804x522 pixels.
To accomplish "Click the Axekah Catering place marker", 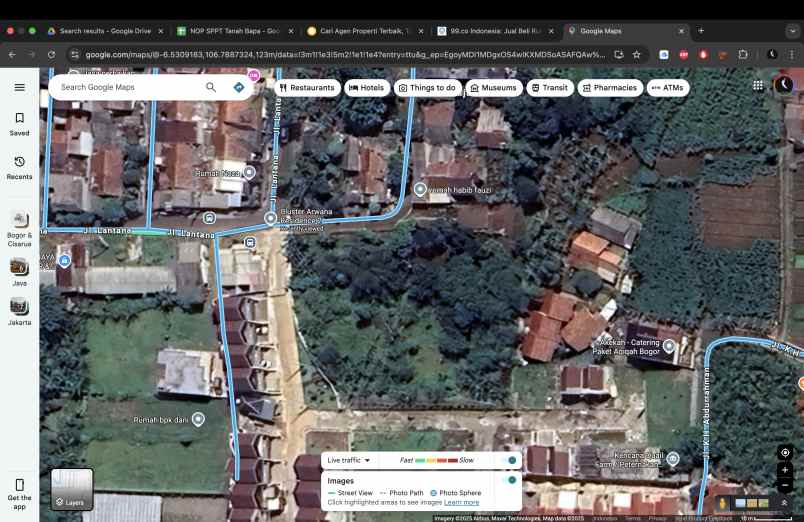I will click(669, 346).
